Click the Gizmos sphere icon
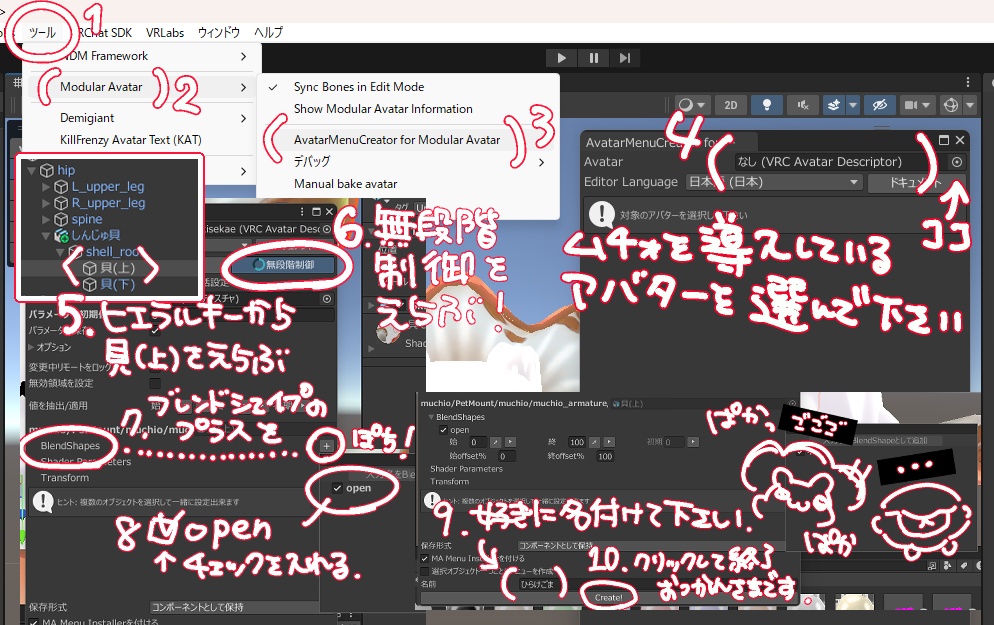 950,105
